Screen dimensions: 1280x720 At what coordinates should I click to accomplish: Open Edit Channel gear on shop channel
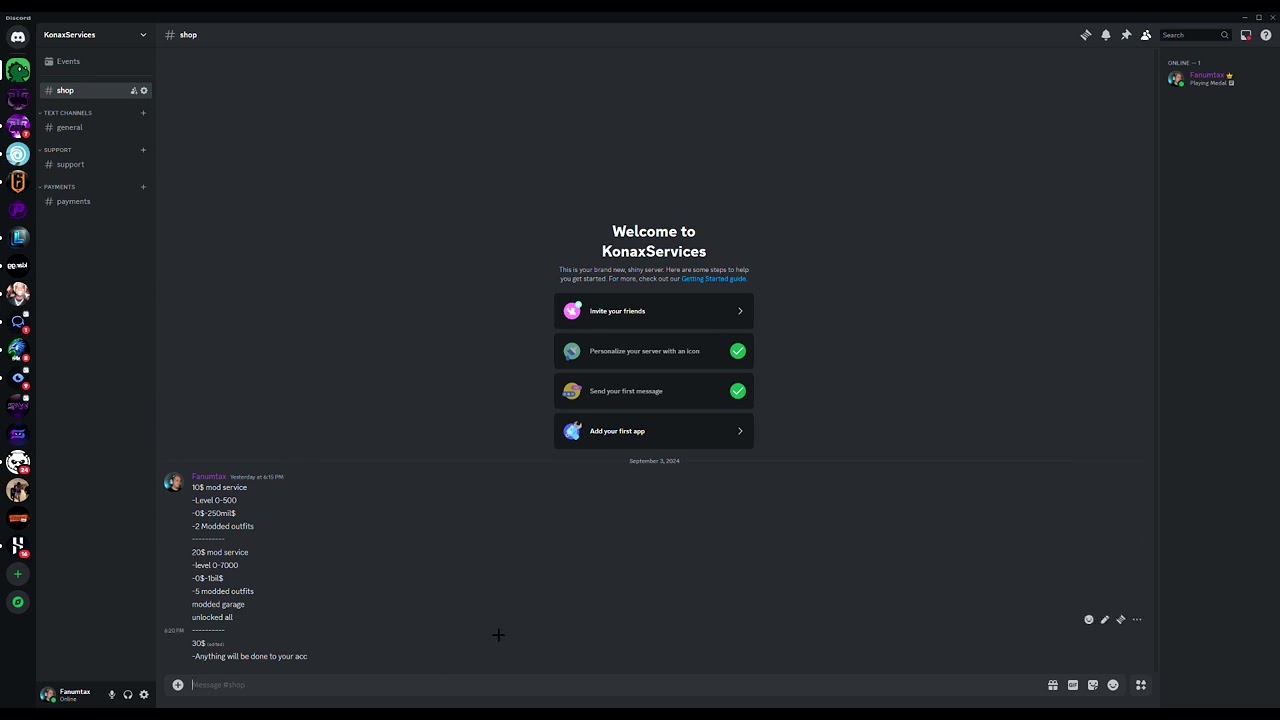point(144,91)
